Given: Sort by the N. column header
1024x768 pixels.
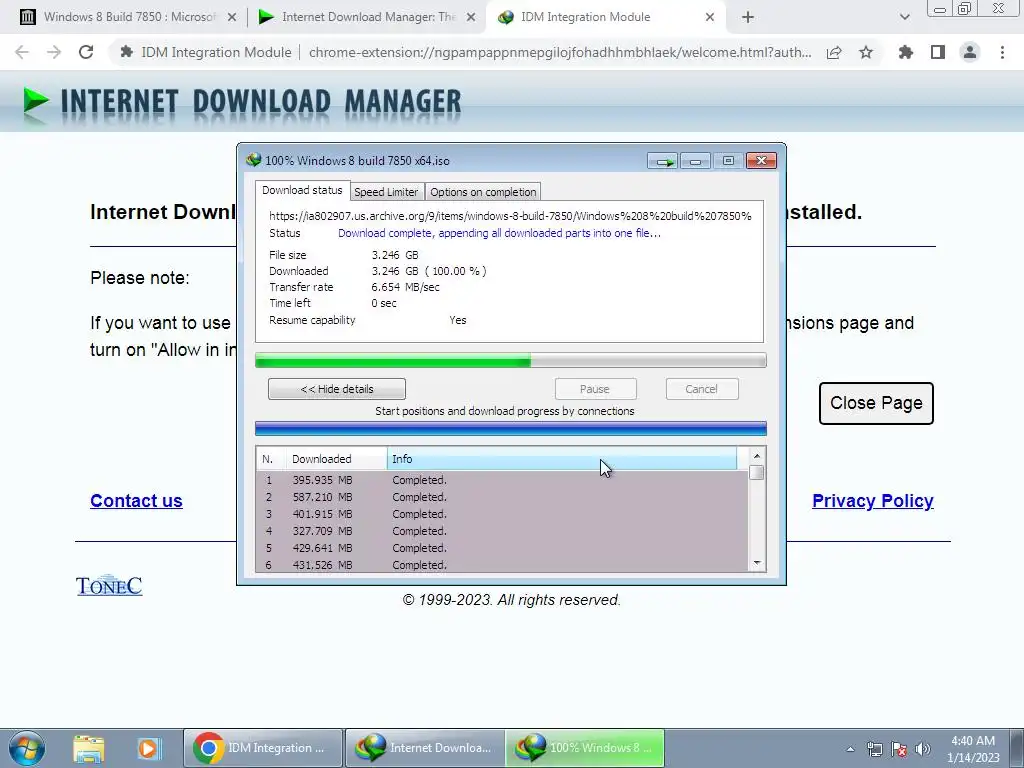Looking at the screenshot, I should 270,459.
